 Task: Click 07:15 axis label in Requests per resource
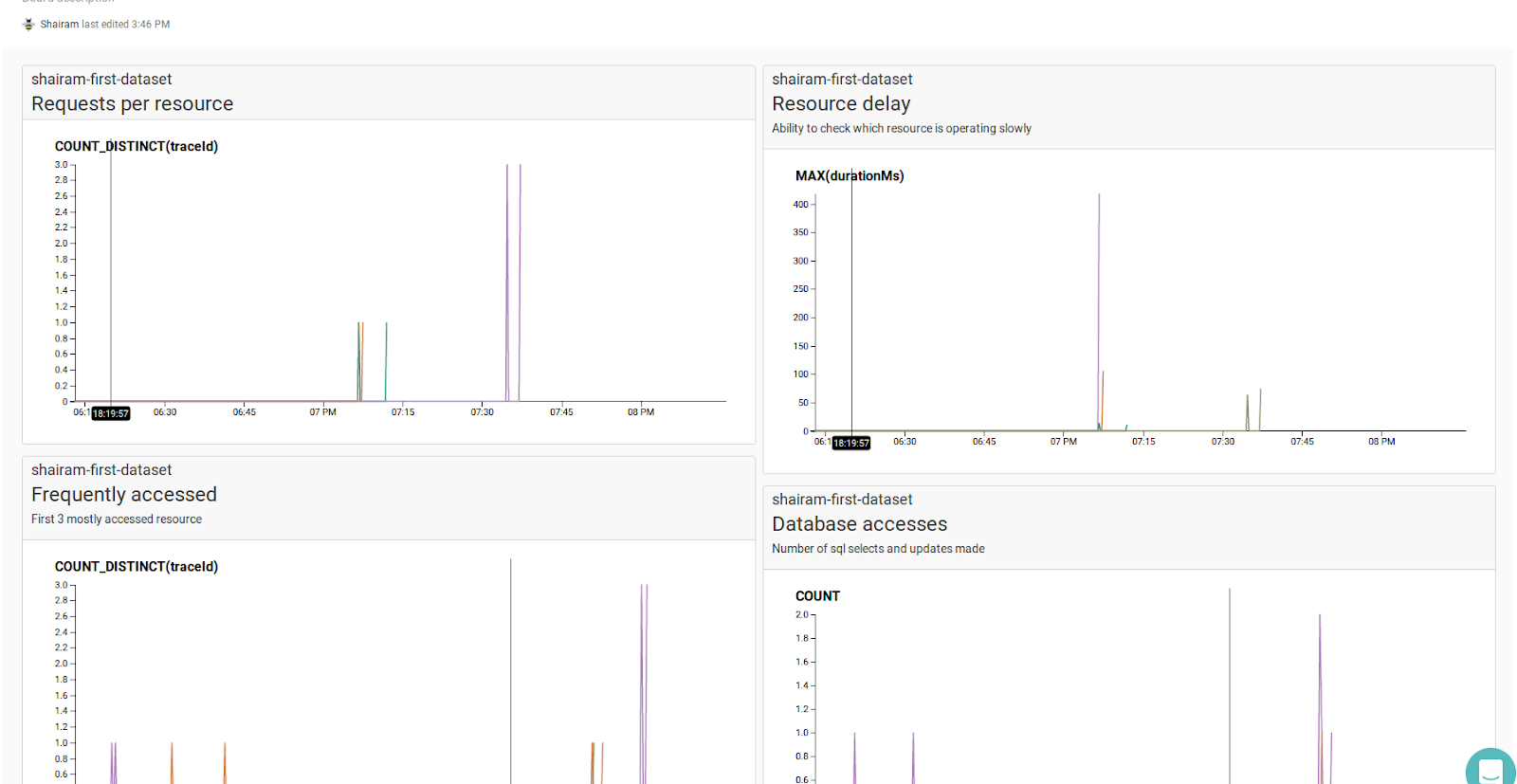point(403,412)
